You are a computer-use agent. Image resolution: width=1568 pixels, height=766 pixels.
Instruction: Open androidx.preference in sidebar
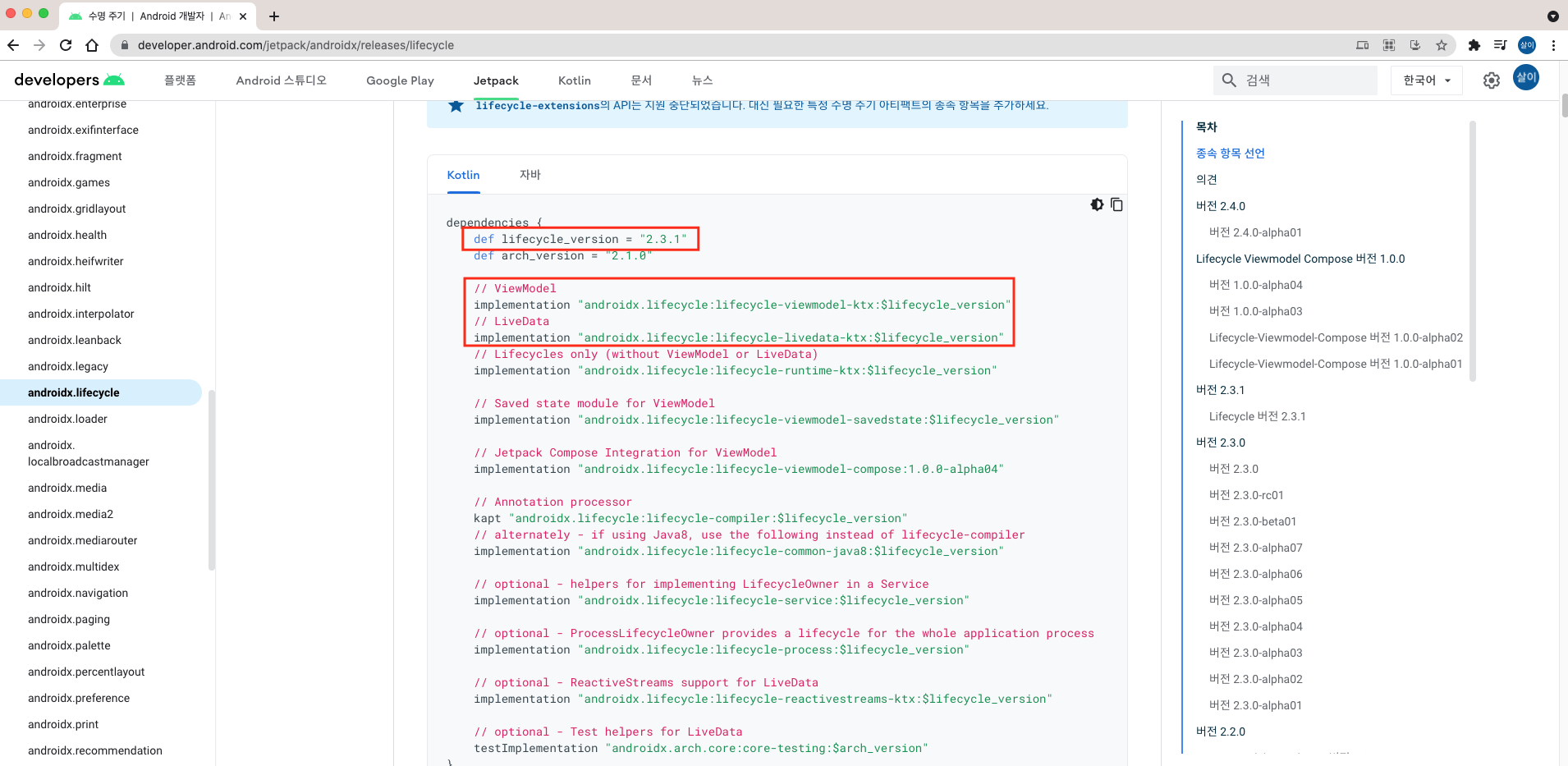(79, 698)
